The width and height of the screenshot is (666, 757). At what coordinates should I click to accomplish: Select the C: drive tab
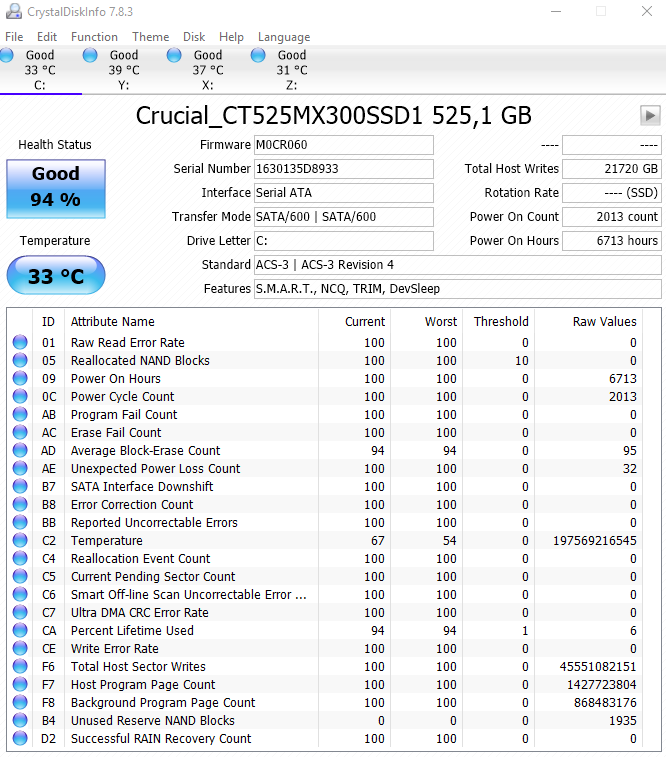[x=41, y=70]
